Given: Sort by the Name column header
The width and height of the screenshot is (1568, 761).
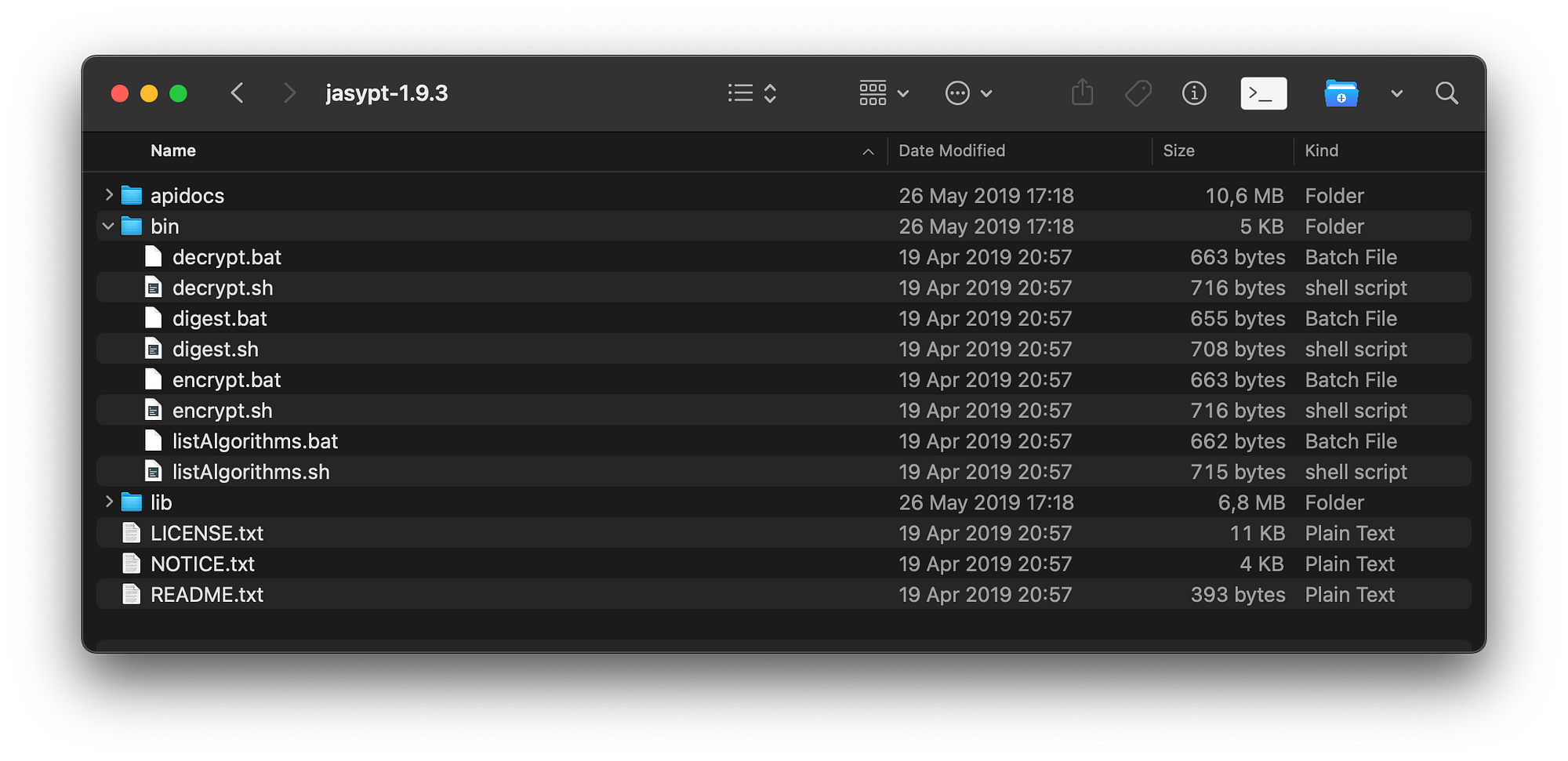Looking at the screenshot, I should 173,150.
